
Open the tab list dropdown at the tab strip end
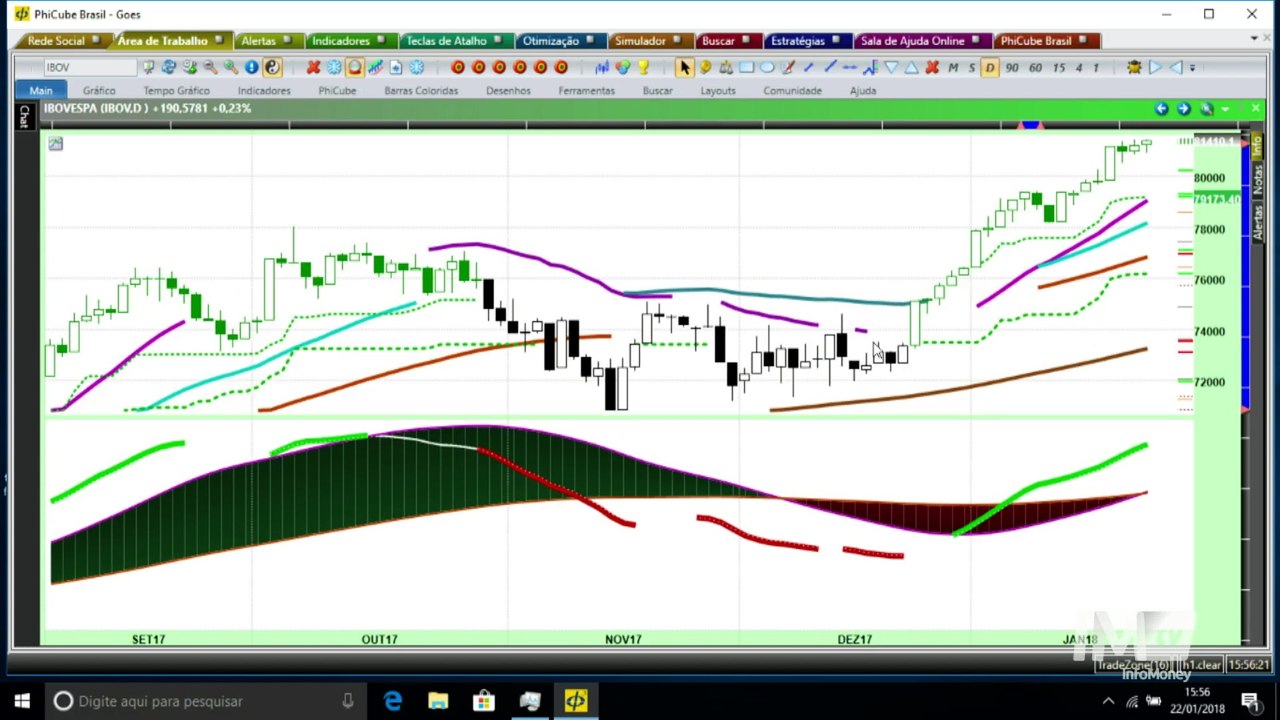(1254, 38)
